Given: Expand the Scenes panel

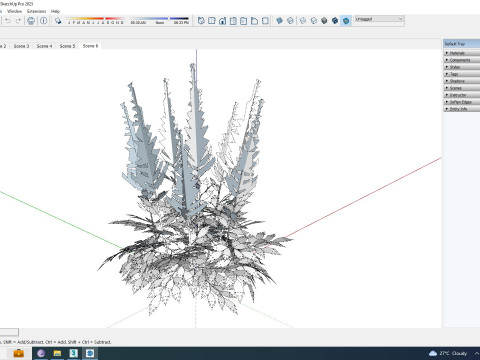Looking at the screenshot, I should click(462, 88).
